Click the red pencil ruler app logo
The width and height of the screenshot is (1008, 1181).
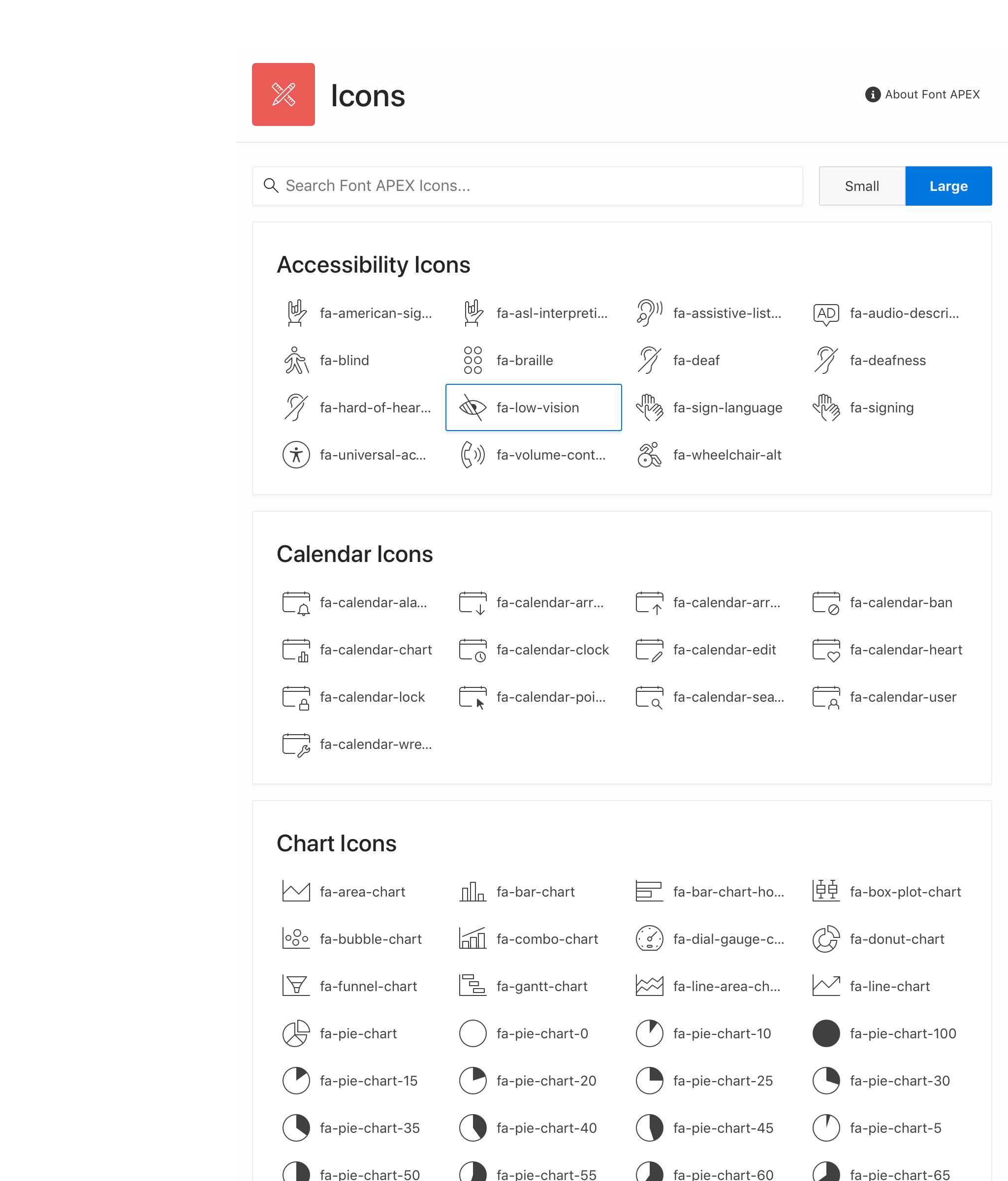[x=283, y=94]
